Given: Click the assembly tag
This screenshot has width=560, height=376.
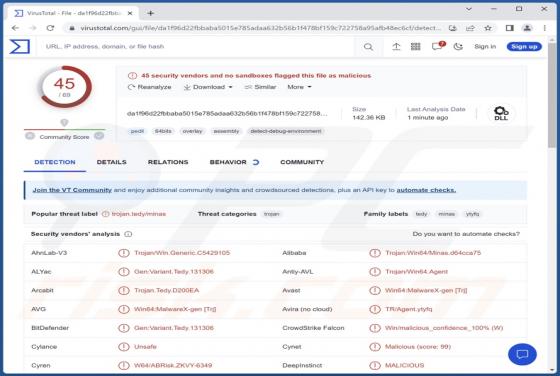Looking at the screenshot, I should coord(226,131).
